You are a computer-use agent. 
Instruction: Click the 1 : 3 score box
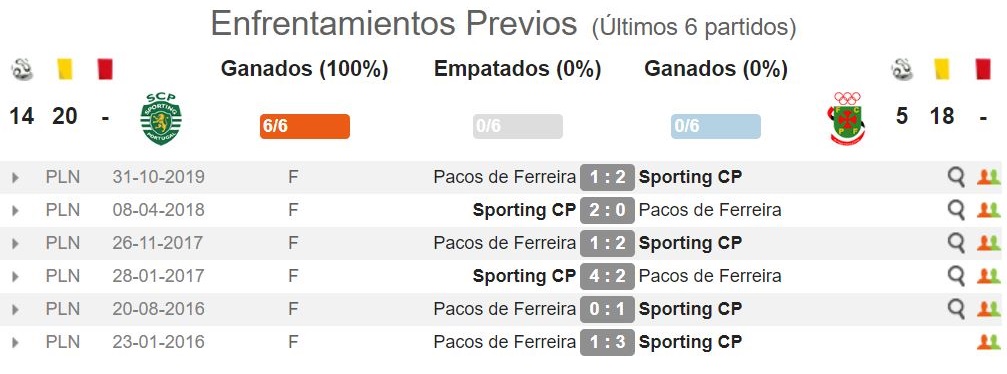[x=607, y=342]
